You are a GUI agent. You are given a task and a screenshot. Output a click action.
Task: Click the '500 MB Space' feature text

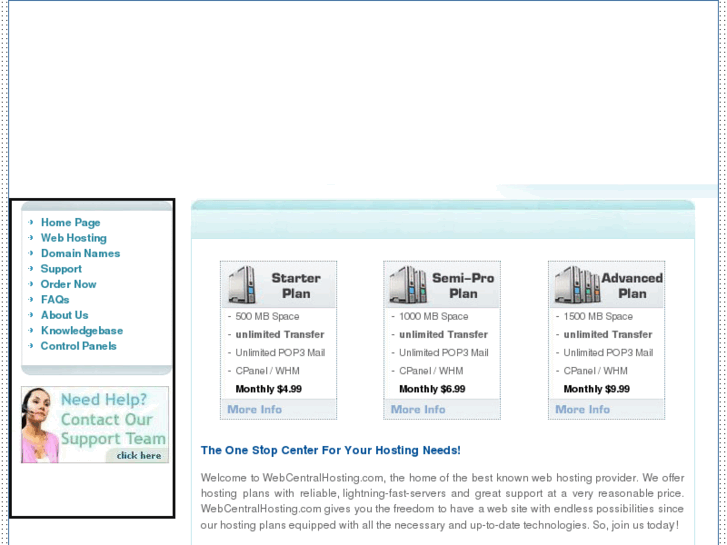(267, 316)
